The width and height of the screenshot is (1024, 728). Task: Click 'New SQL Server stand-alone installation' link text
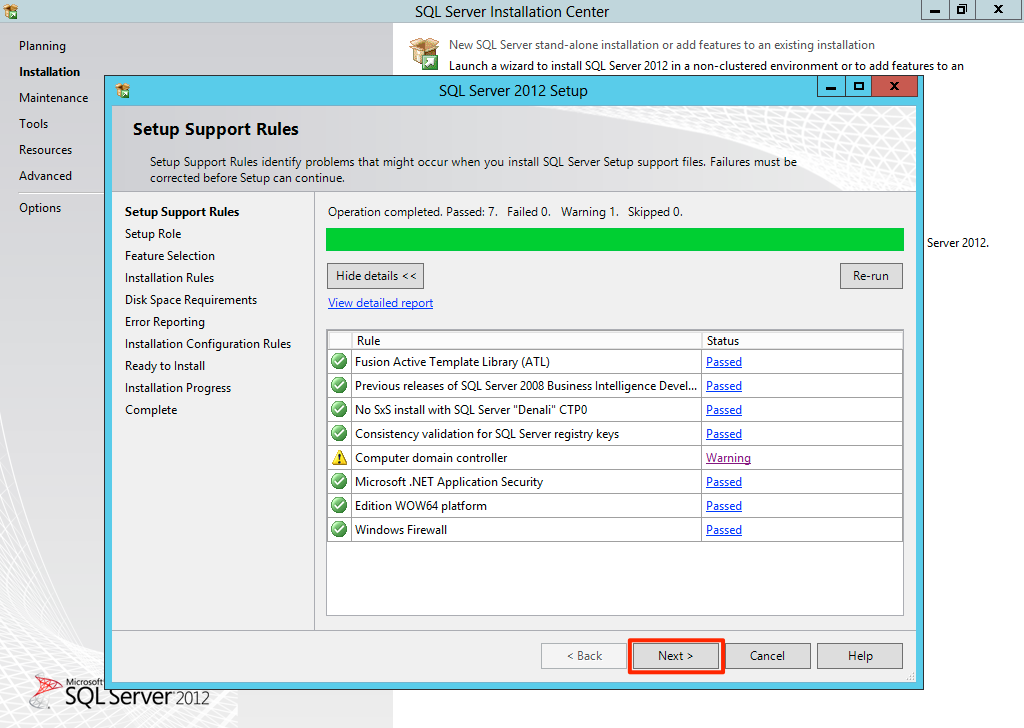662,45
